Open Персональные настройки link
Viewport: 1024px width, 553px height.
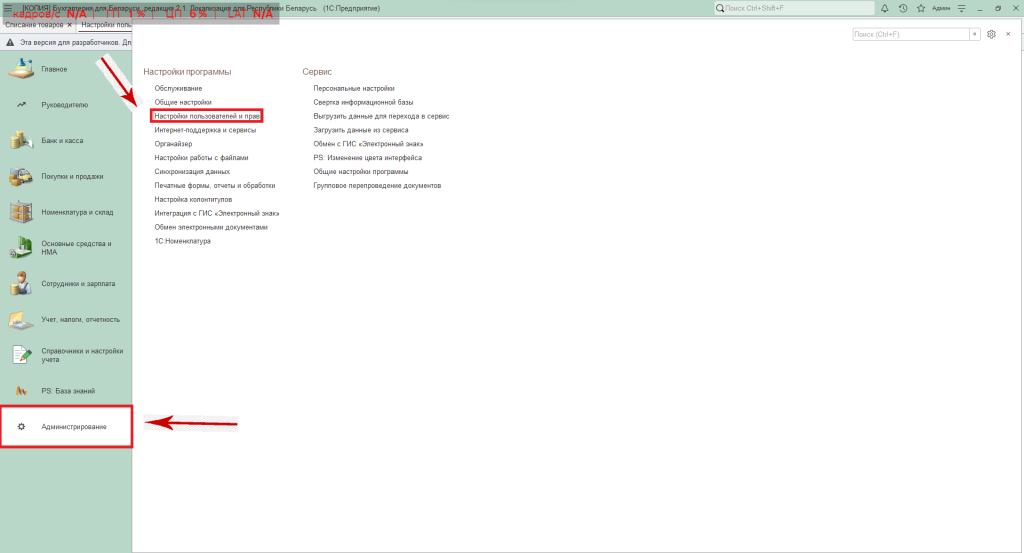tap(353, 88)
